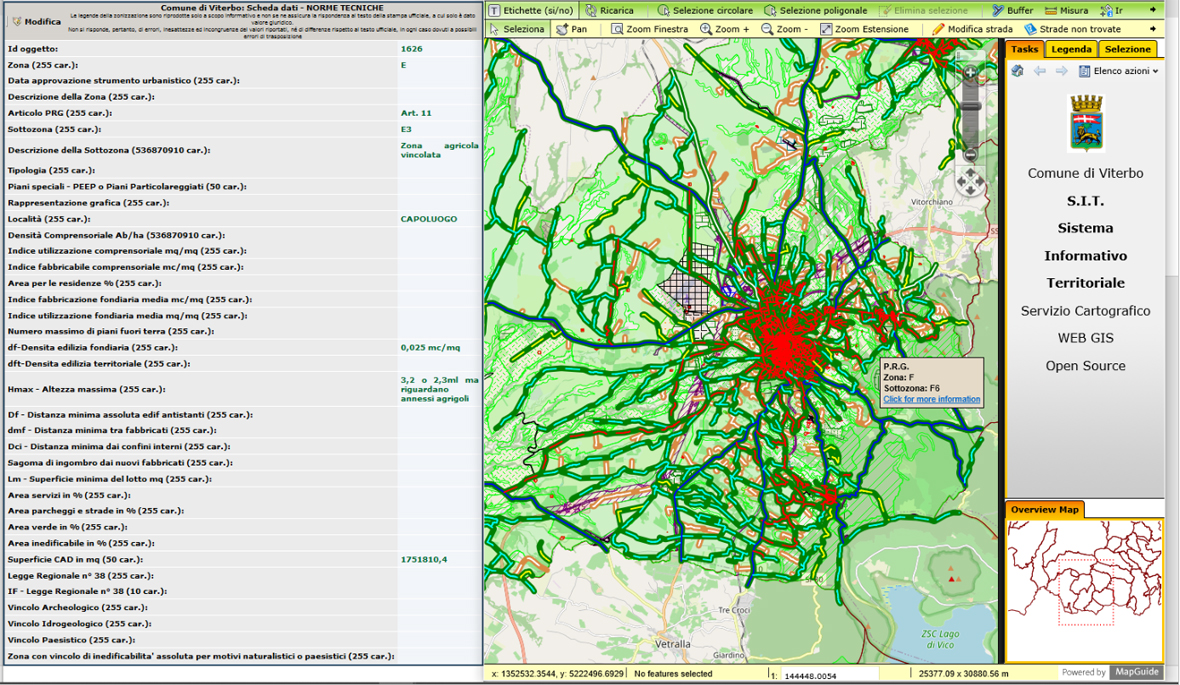Click the greyed Elimina selezione button
Viewport: 1180px width, 685px height.
[x=923, y=11]
